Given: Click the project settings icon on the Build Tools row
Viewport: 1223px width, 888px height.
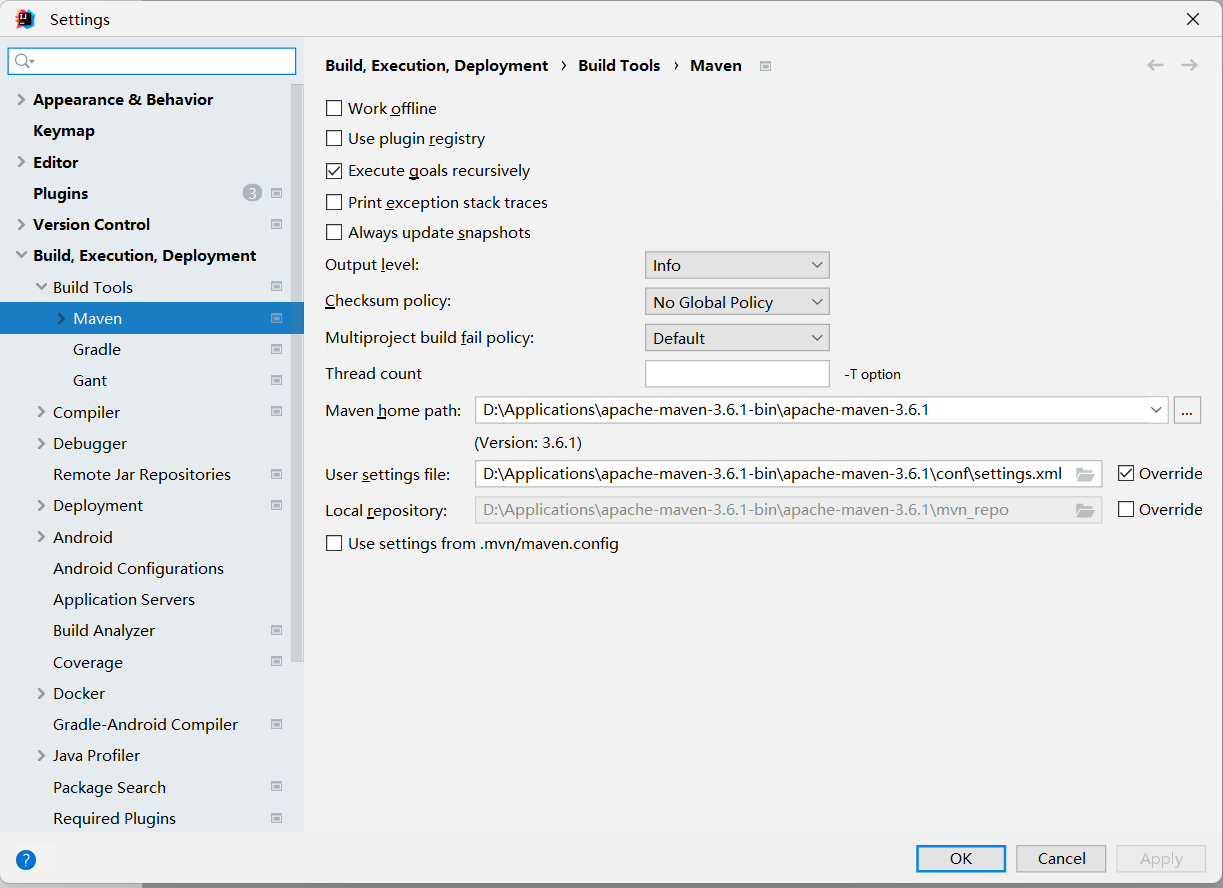Looking at the screenshot, I should click(x=277, y=287).
